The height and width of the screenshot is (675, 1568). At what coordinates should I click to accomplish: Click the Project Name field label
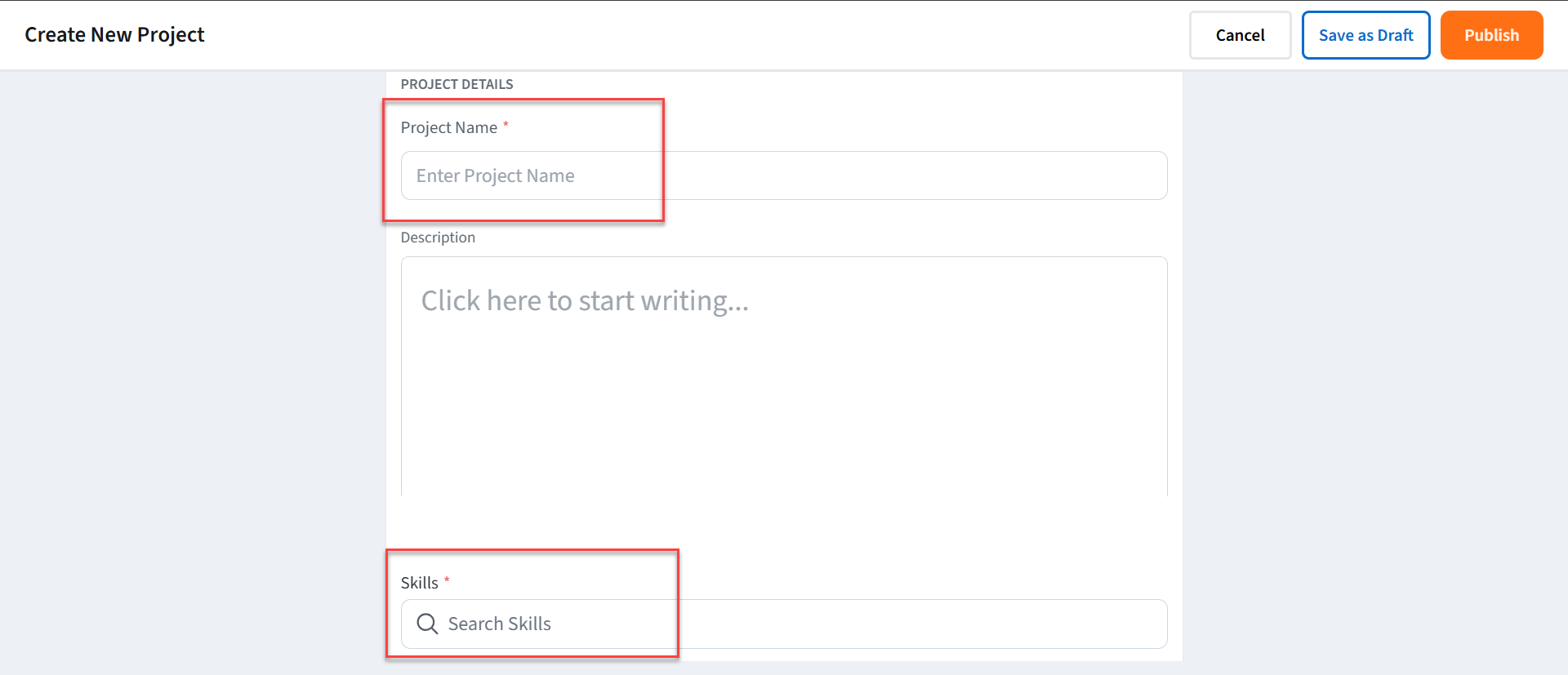[448, 127]
